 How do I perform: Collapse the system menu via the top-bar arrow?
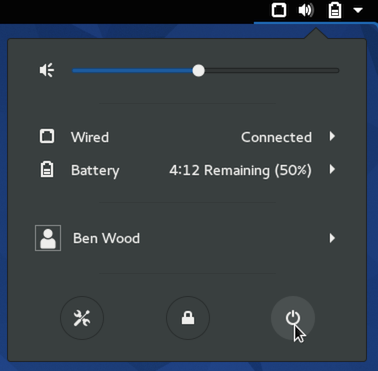pyautogui.click(x=358, y=11)
